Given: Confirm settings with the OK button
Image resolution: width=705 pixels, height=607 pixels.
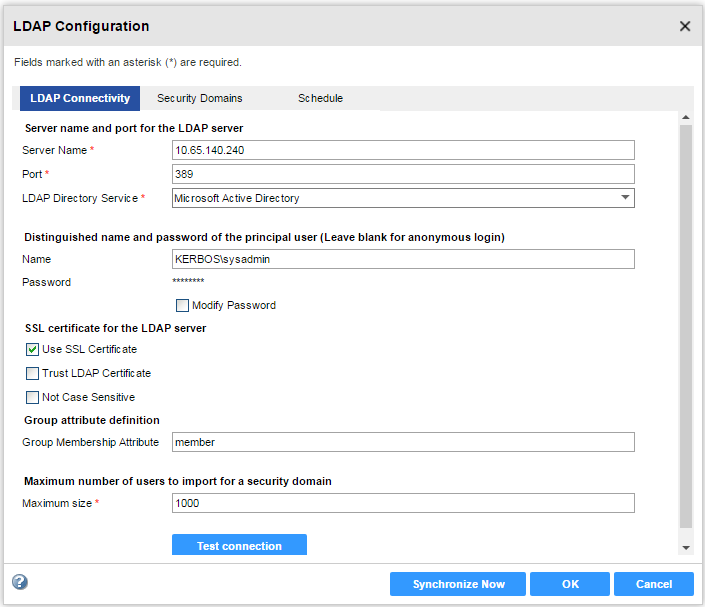Looking at the screenshot, I should pyautogui.click(x=570, y=584).
